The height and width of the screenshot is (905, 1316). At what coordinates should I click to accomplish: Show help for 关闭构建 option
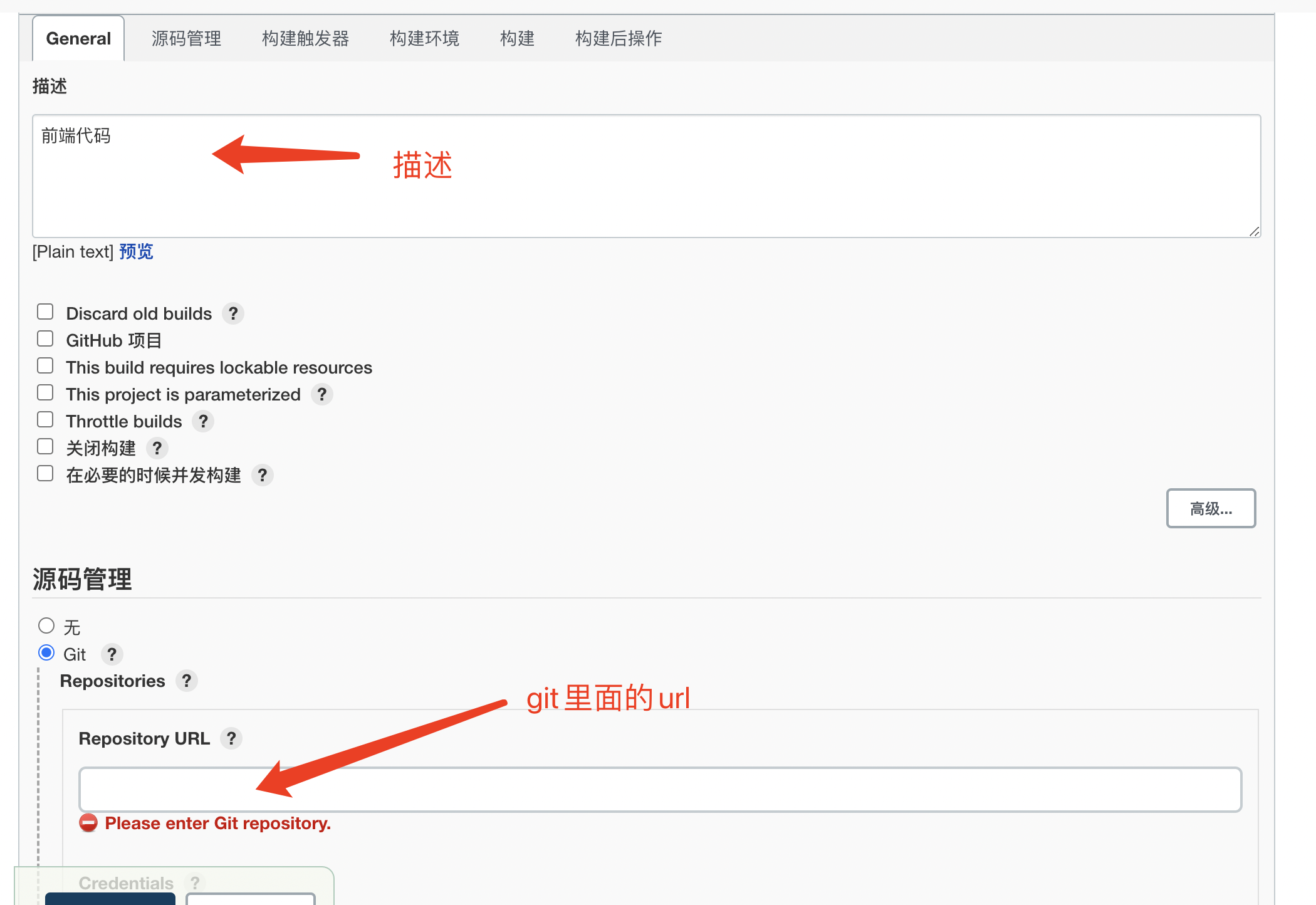point(157,448)
